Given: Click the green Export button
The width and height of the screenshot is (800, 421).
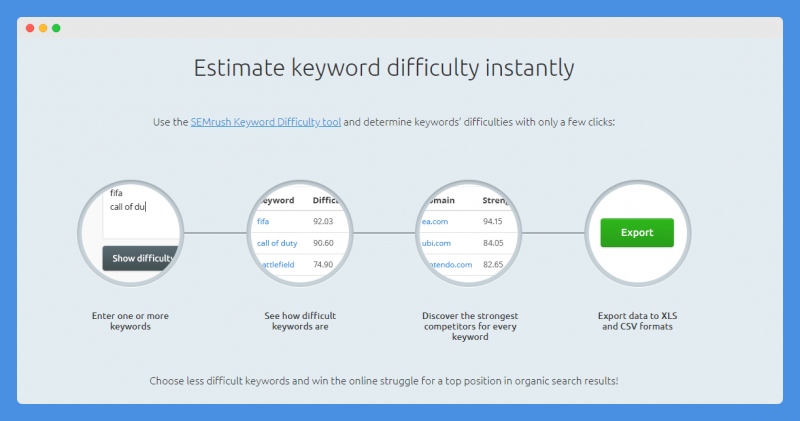Looking at the screenshot, I should [x=637, y=233].
